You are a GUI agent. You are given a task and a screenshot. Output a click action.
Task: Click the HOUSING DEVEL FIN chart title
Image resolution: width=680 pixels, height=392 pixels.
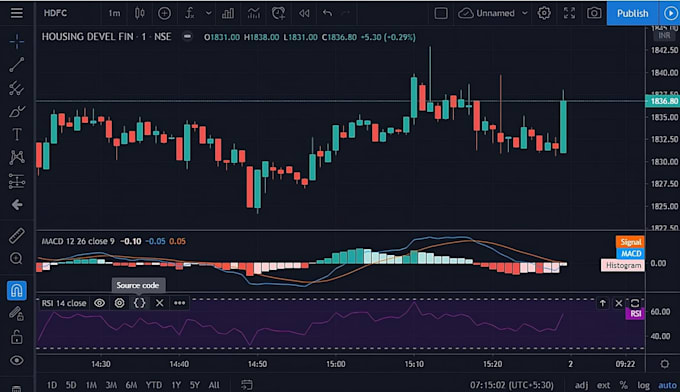pos(106,37)
